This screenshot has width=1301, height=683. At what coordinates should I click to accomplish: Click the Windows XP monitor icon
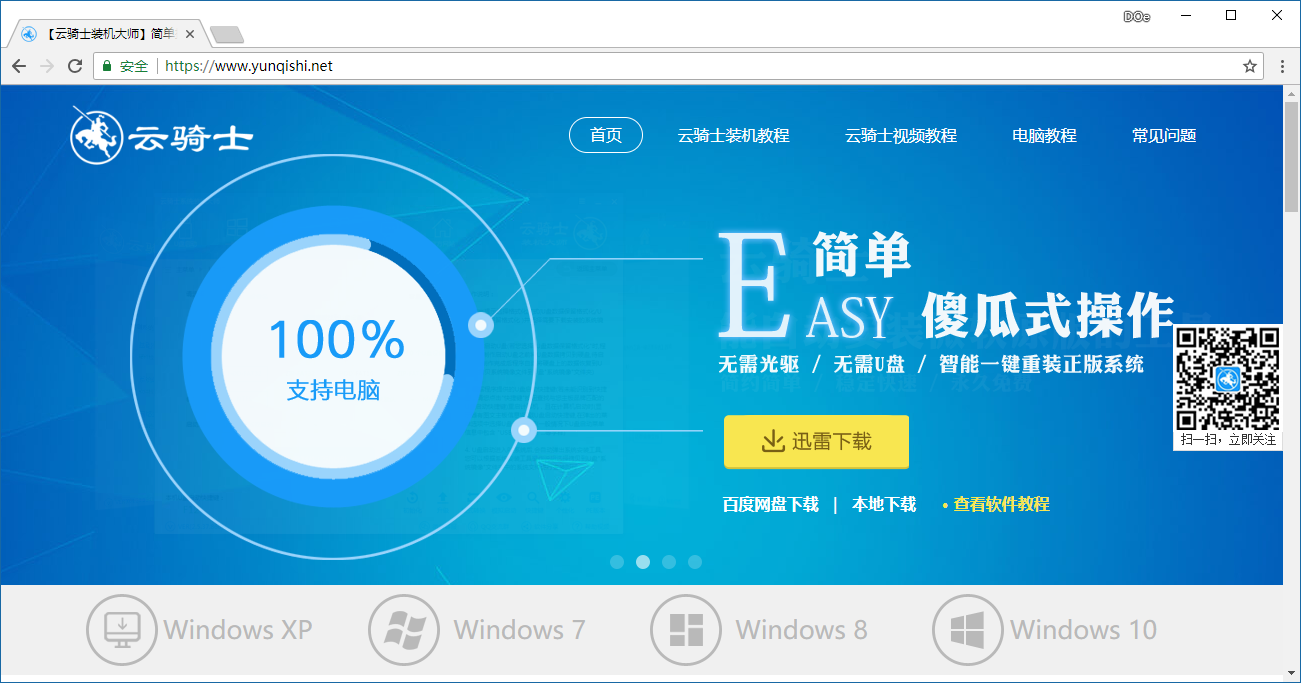(122, 630)
